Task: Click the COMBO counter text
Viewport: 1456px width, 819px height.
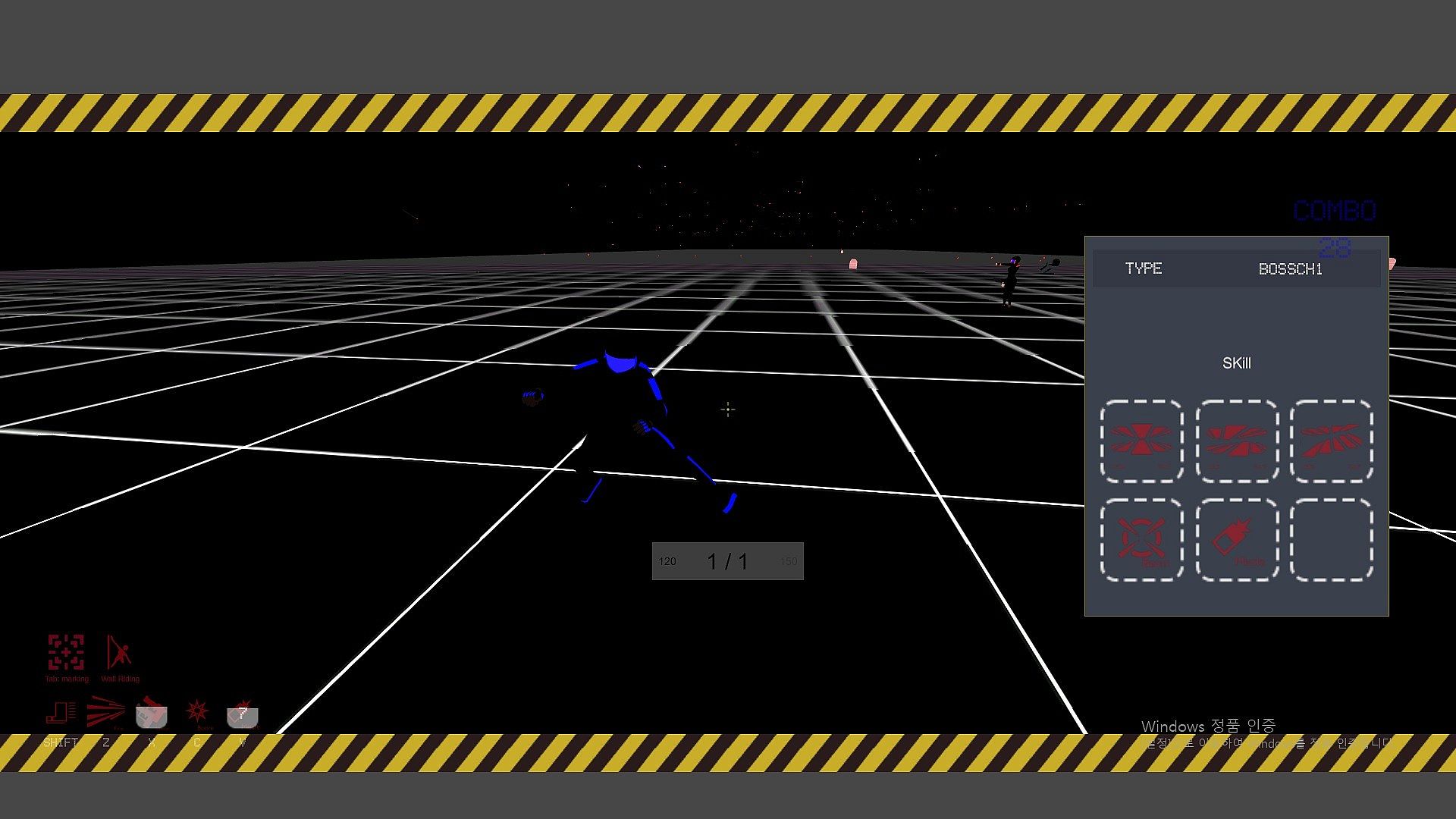Action: click(1335, 211)
